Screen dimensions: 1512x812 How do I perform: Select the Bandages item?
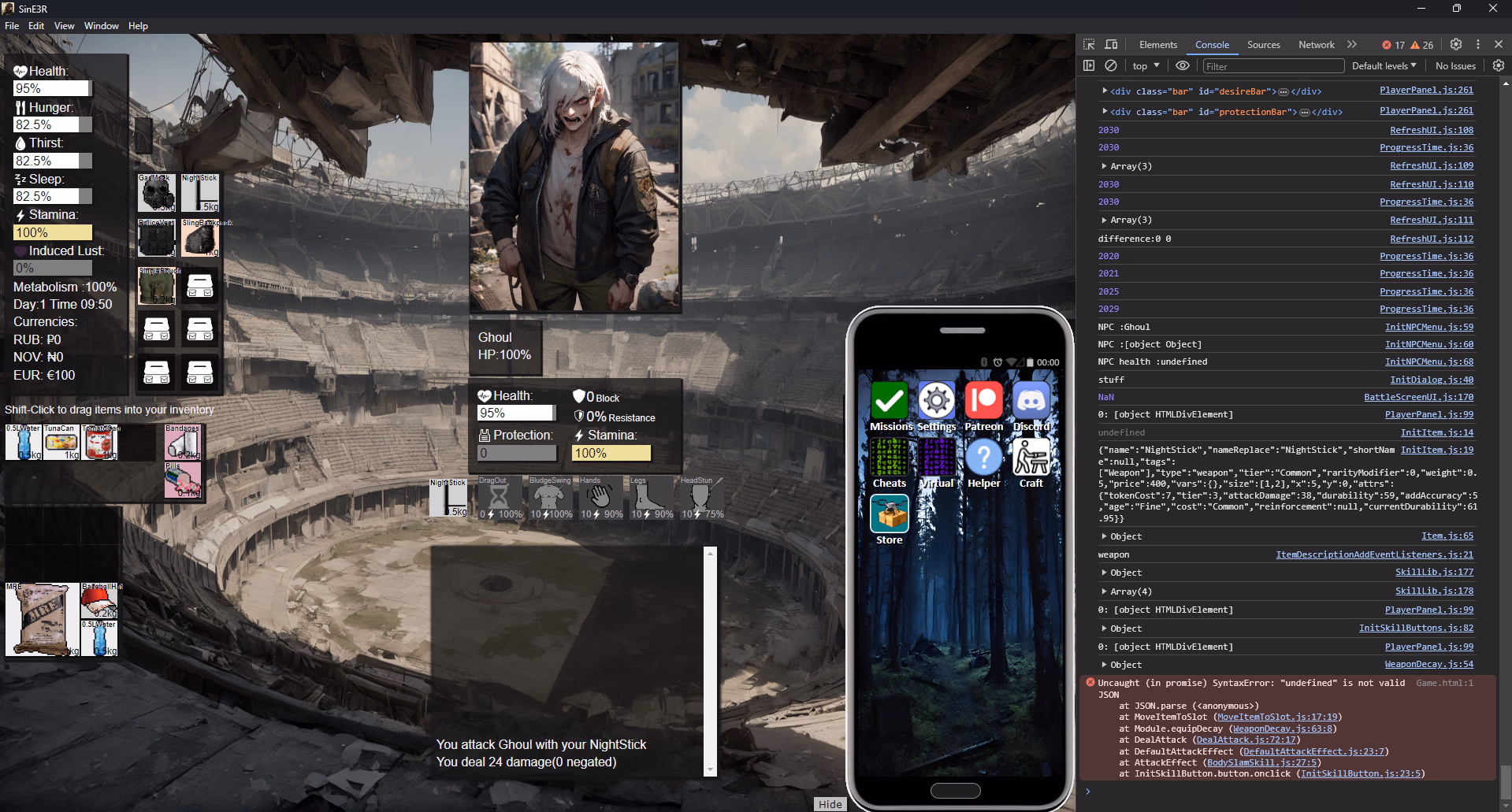click(183, 443)
